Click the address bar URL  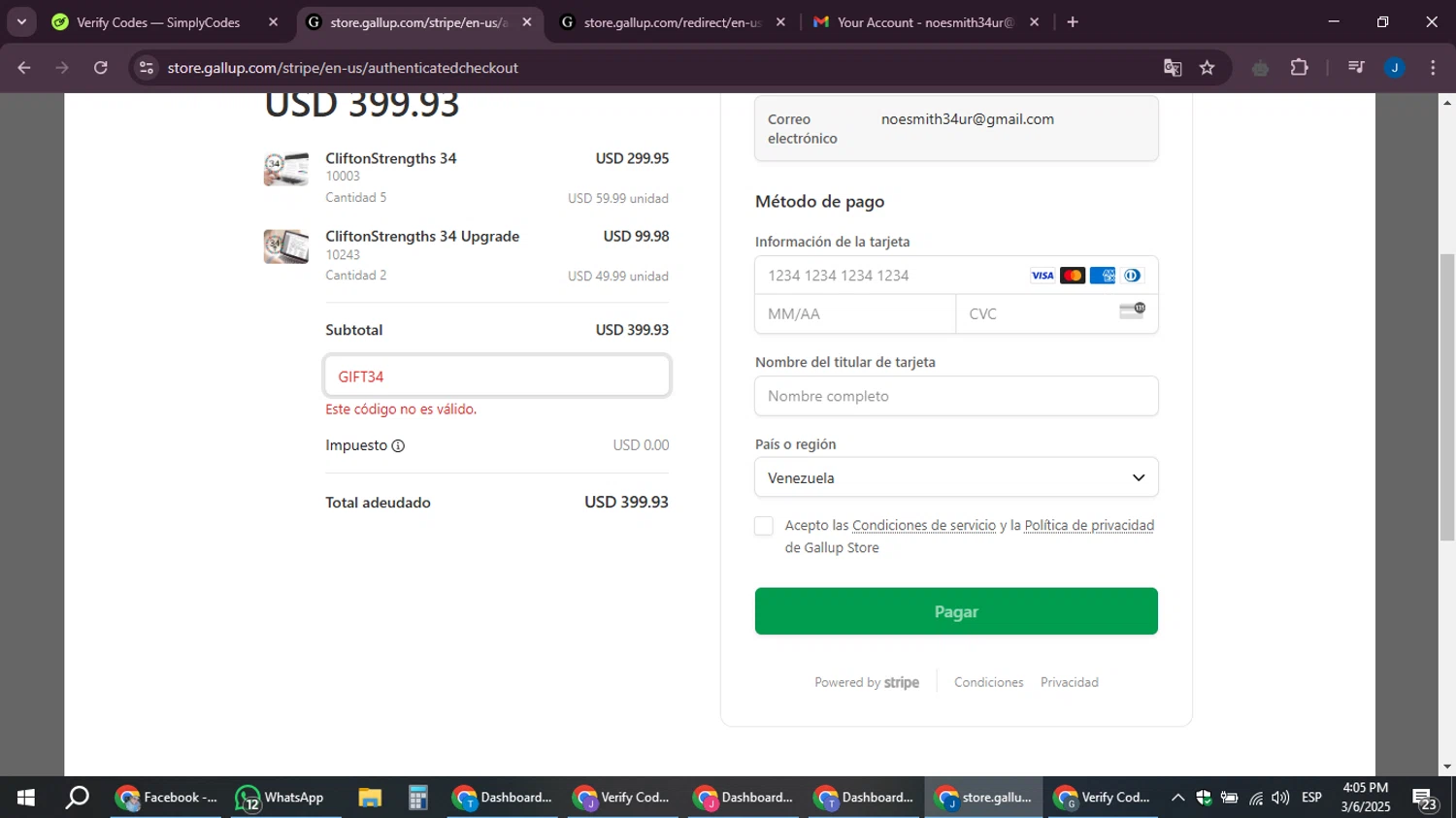343,68
